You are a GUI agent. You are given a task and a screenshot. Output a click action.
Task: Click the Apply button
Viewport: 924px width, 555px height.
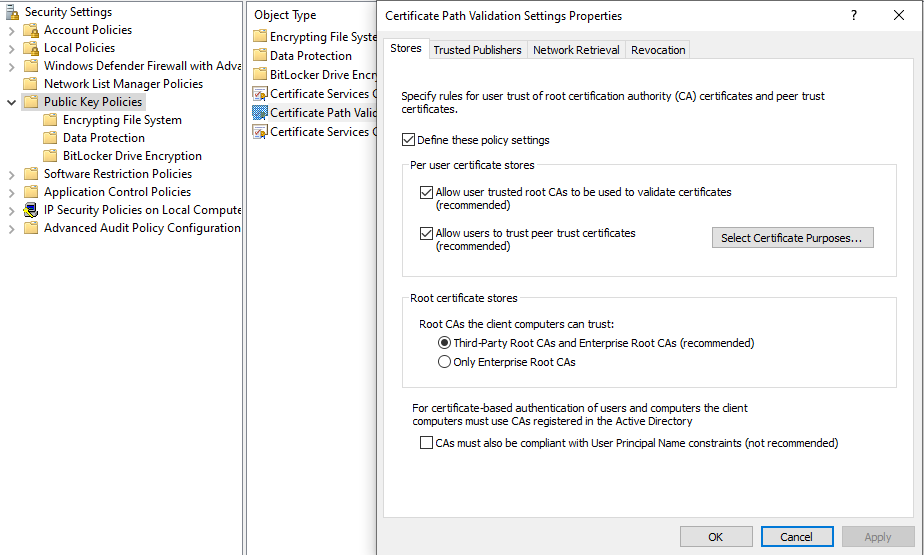click(x=877, y=537)
